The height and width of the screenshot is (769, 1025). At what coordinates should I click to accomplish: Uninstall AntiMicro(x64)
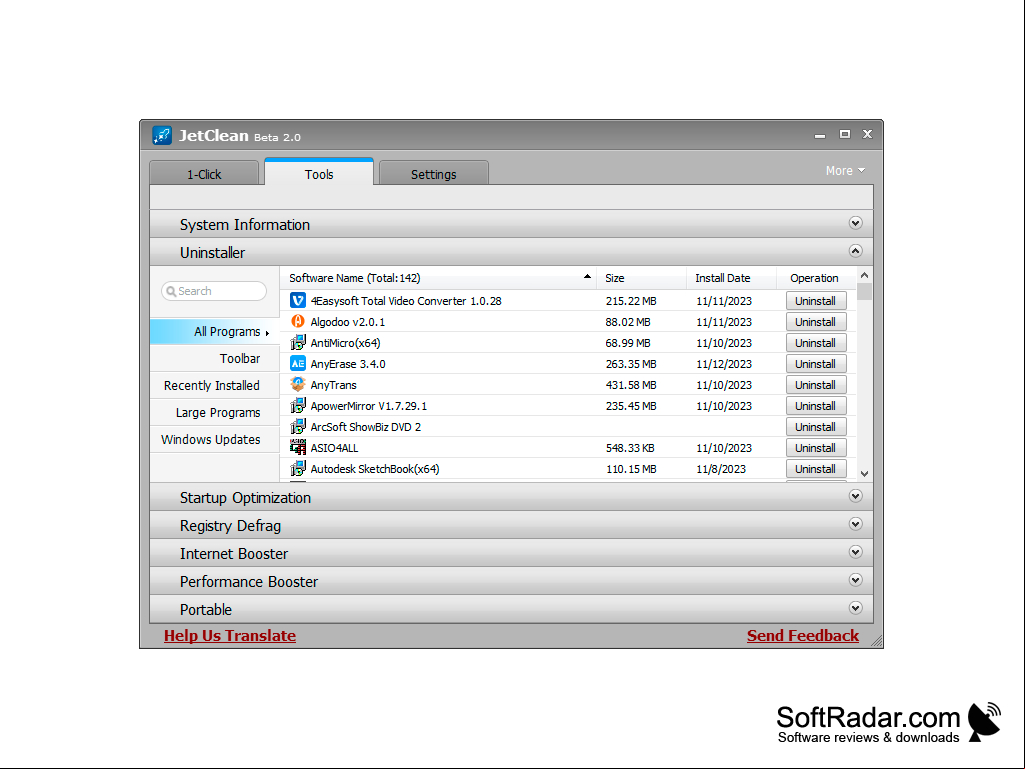[816, 343]
